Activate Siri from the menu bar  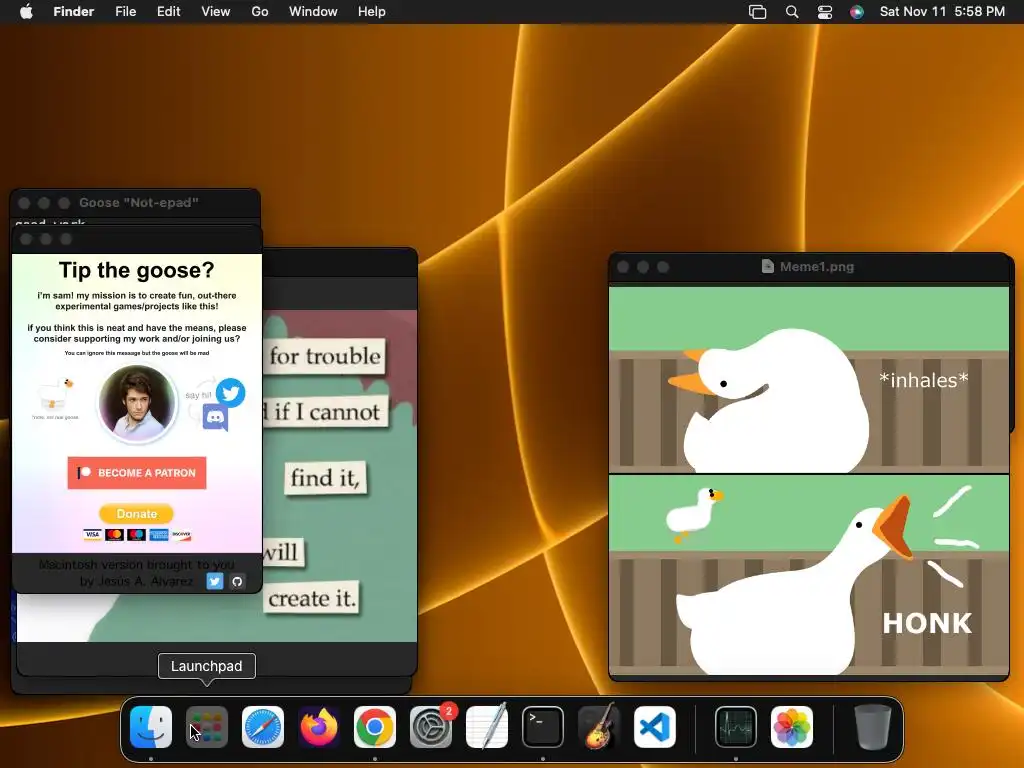[x=857, y=12]
